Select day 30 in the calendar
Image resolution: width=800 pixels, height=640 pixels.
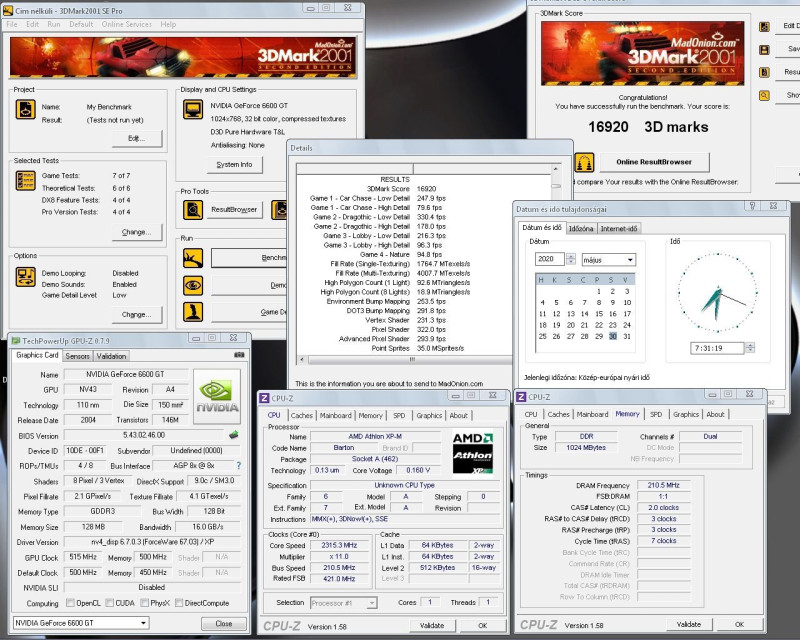coord(612,336)
